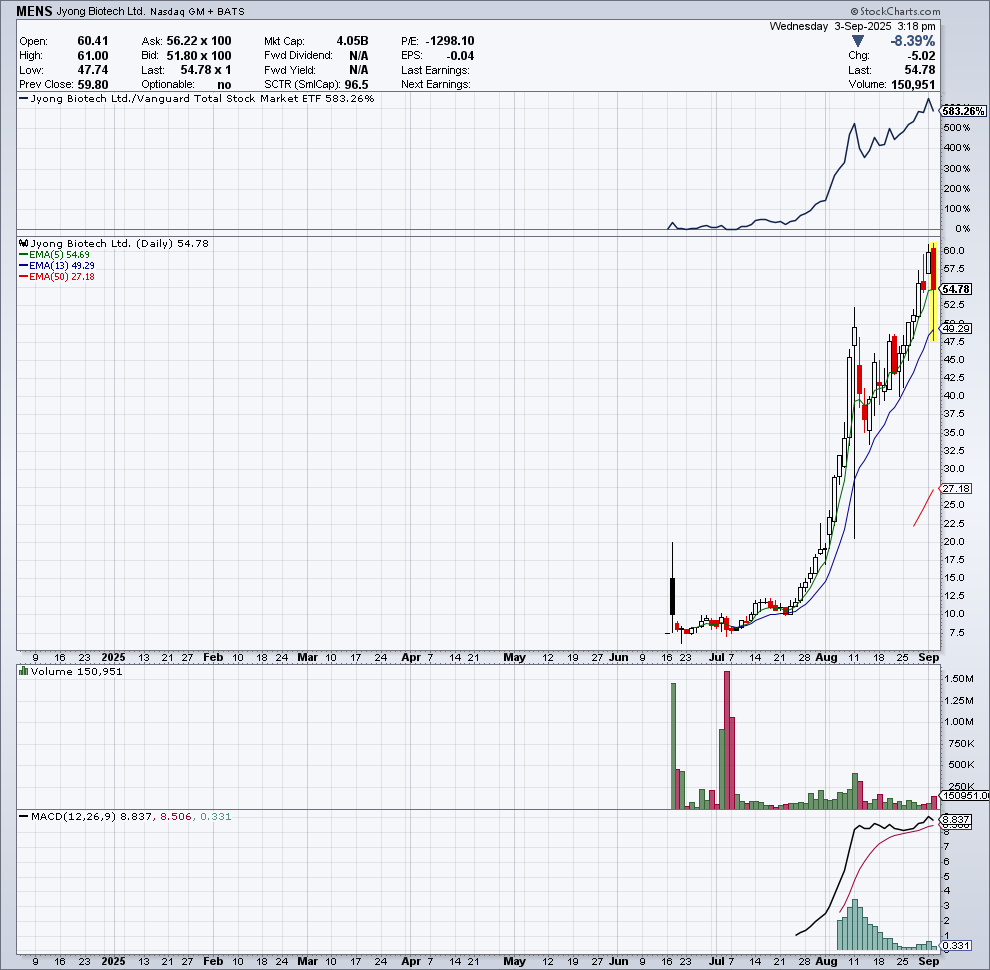Click the EPS value -0.04

pyautogui.click(x=458, y=56)
